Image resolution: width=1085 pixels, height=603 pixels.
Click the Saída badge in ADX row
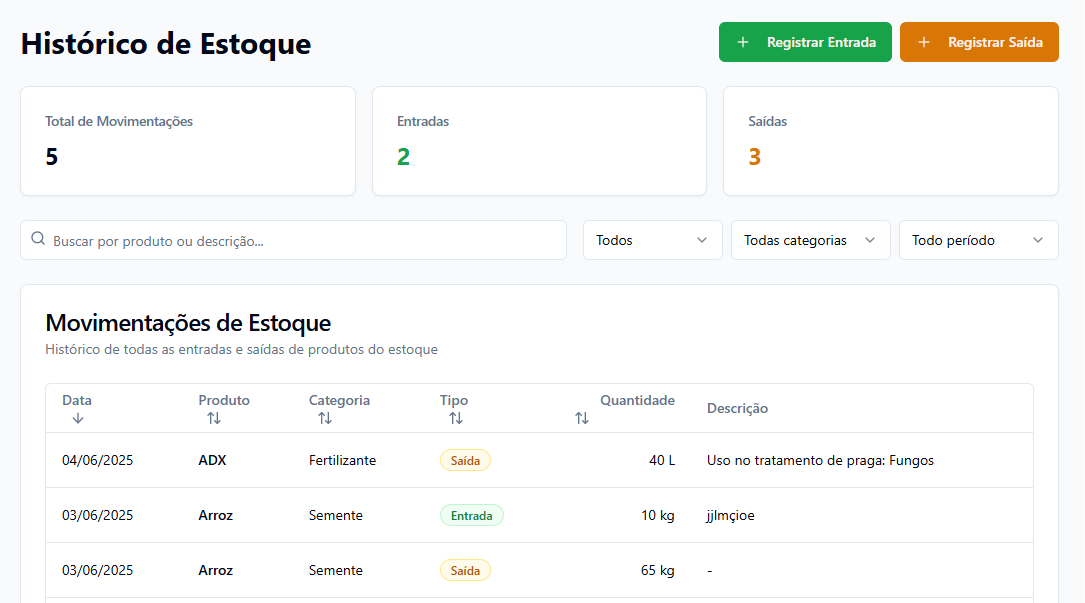pyautogui.click(x=465, y=460)
